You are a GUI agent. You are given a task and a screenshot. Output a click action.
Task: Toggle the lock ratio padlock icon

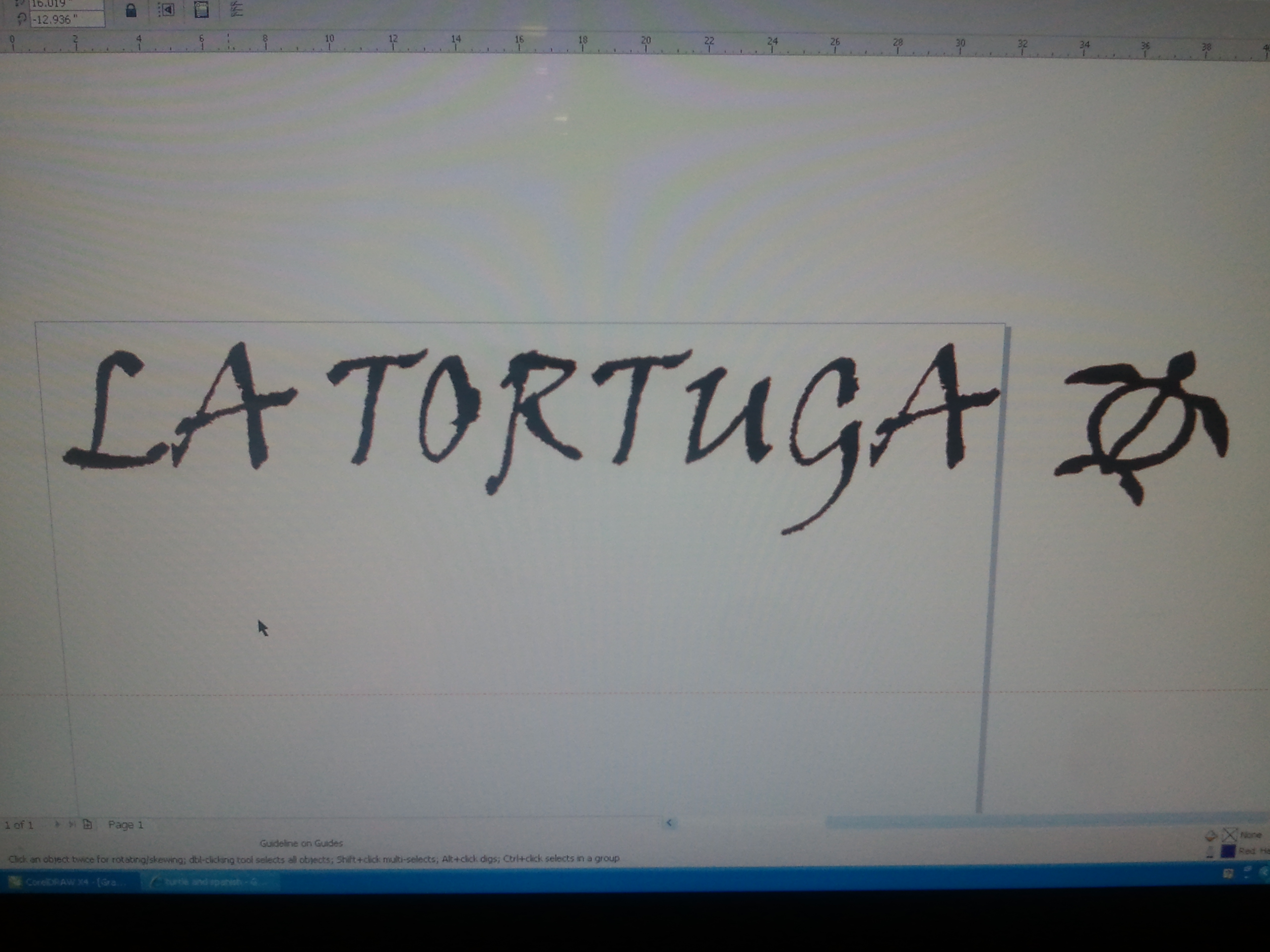coord(131,10)
